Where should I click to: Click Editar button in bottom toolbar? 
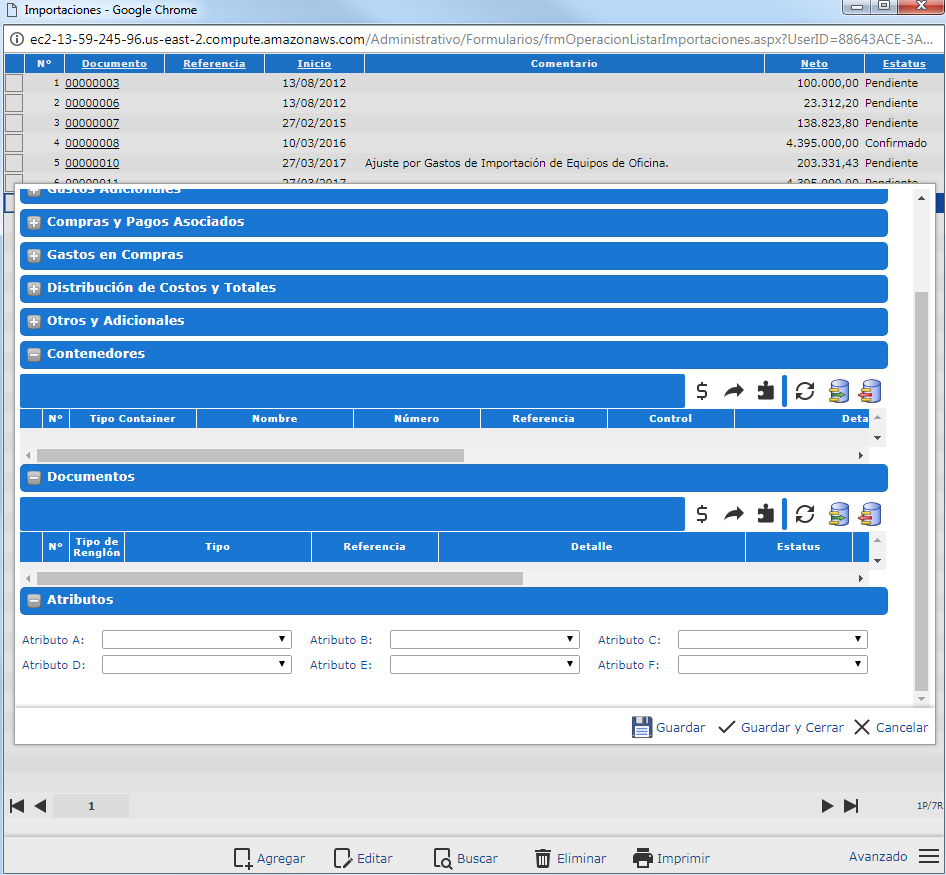[363, 858]
